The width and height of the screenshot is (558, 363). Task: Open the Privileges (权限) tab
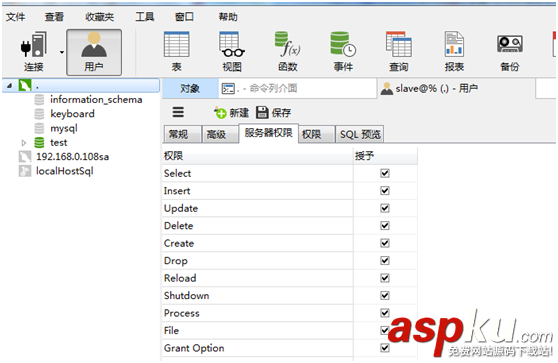[x=316, y=135]
